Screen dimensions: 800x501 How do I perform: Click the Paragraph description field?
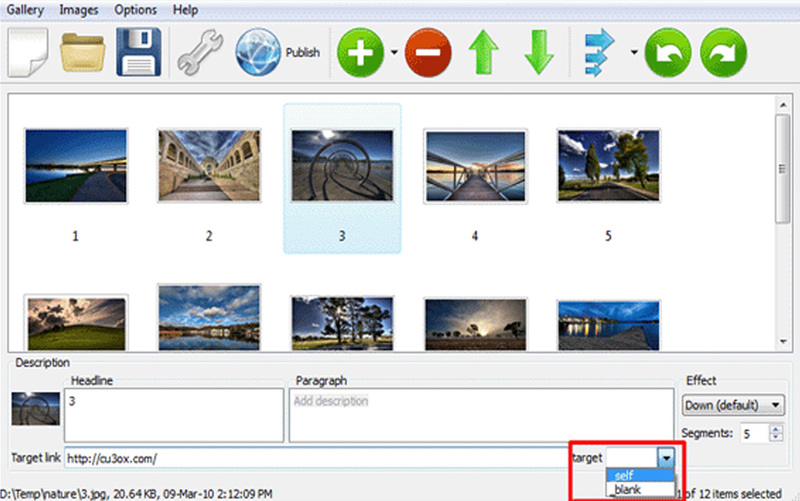481,415
